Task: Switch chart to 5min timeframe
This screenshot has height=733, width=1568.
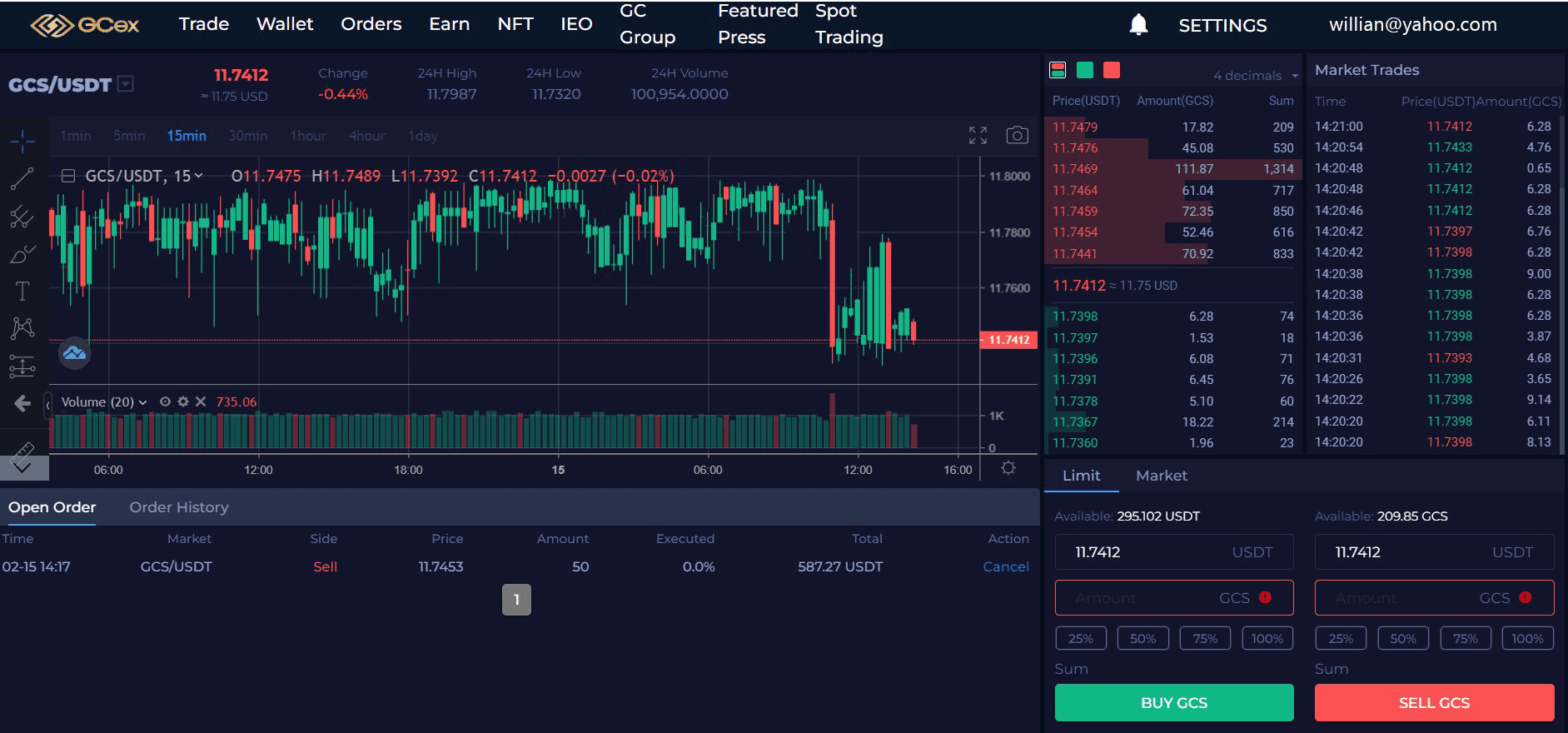Action: tap(129, 136)
